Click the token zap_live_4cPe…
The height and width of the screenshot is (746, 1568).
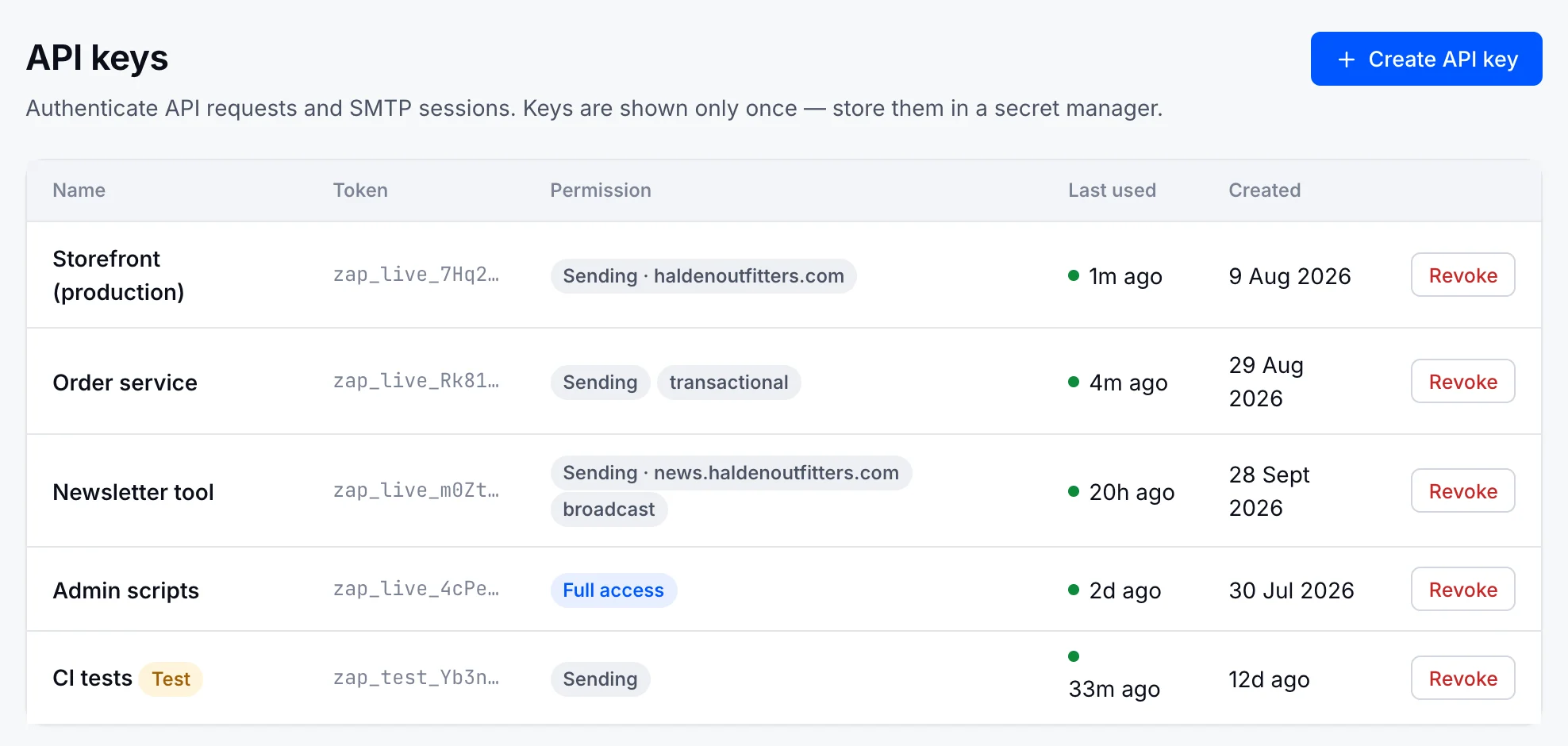(416, 589)
